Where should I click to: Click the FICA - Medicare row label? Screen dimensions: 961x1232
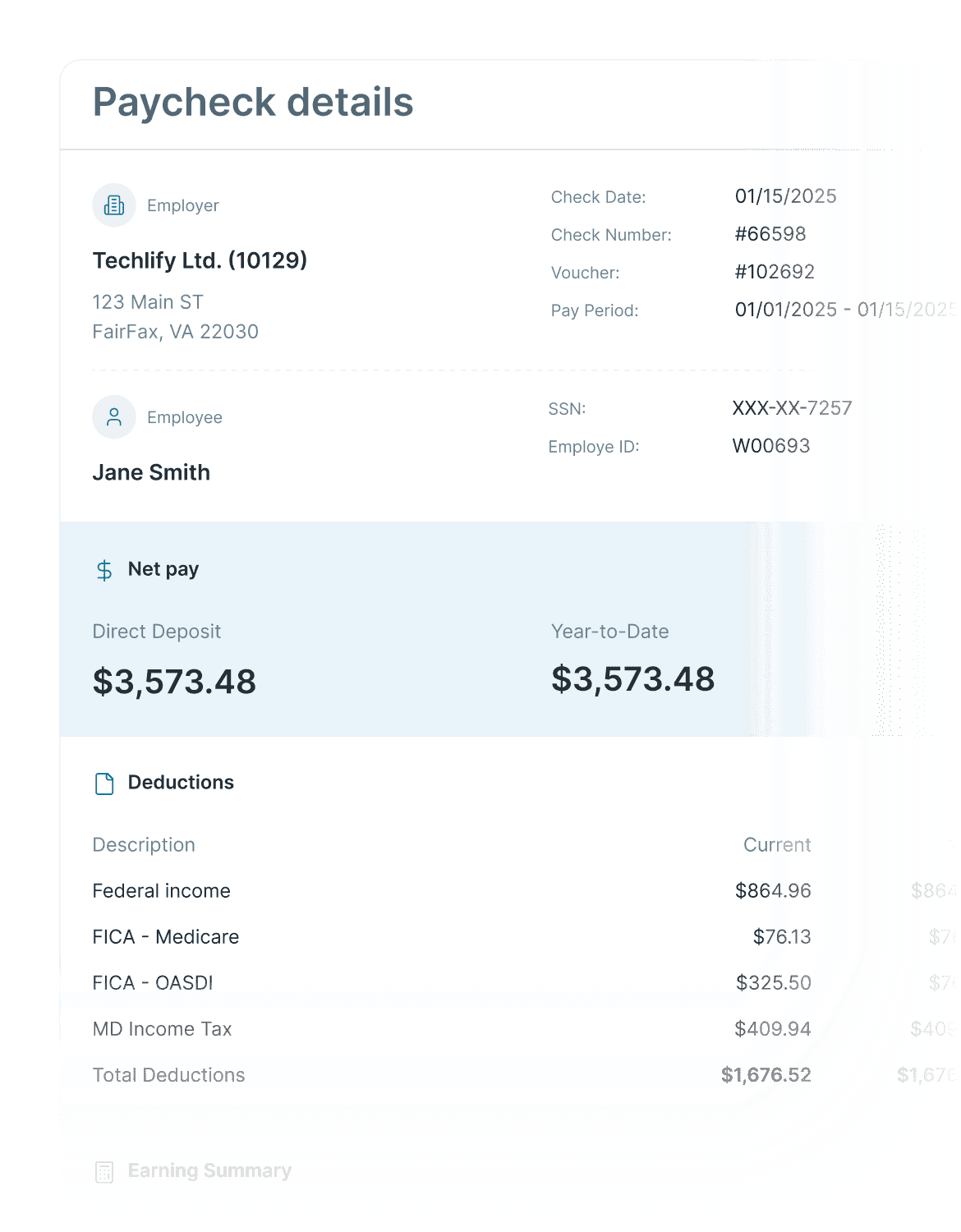pyautogui.click(x=166, y=937)
